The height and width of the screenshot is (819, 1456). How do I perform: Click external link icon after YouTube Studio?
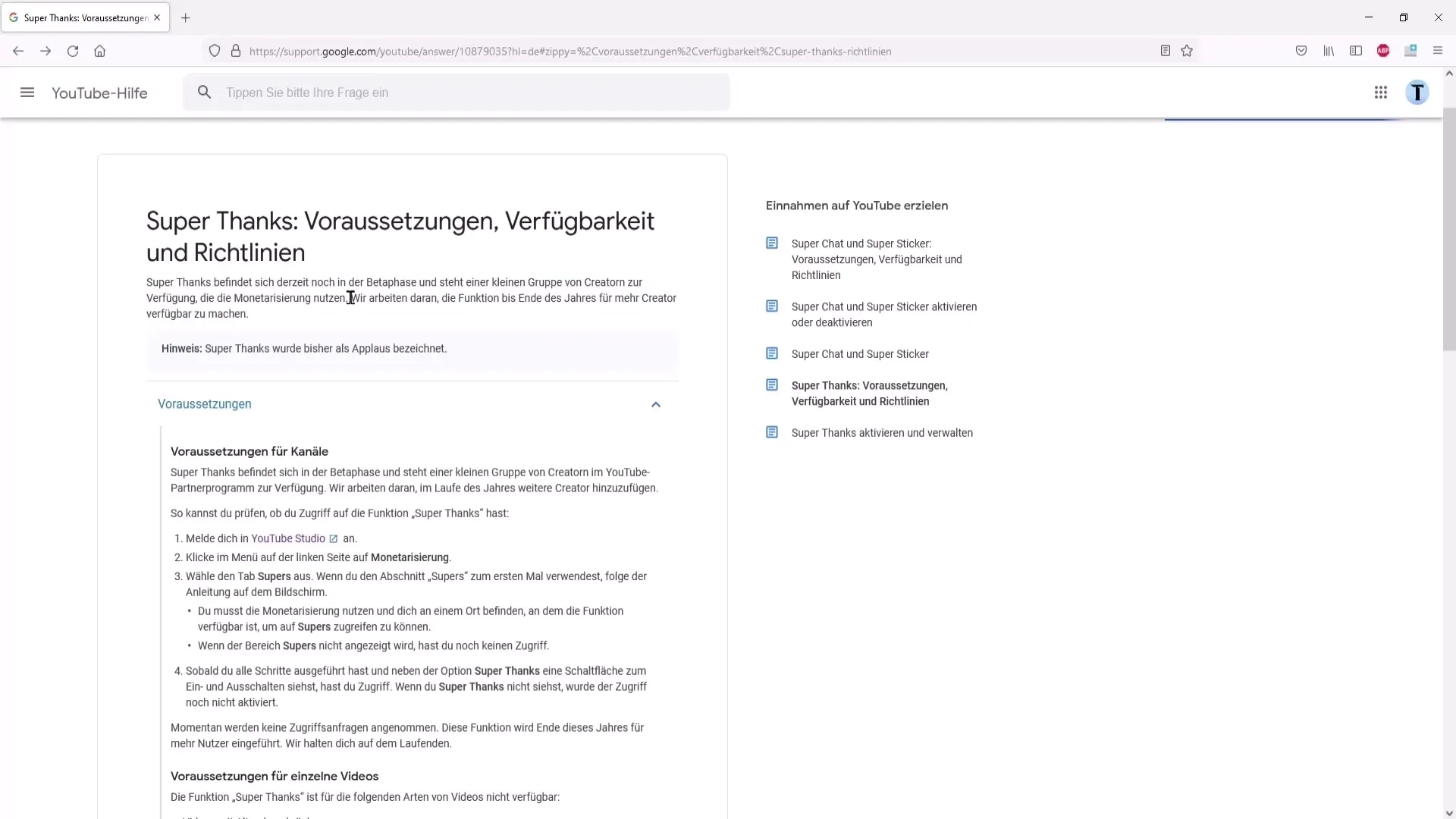point(333,538)
